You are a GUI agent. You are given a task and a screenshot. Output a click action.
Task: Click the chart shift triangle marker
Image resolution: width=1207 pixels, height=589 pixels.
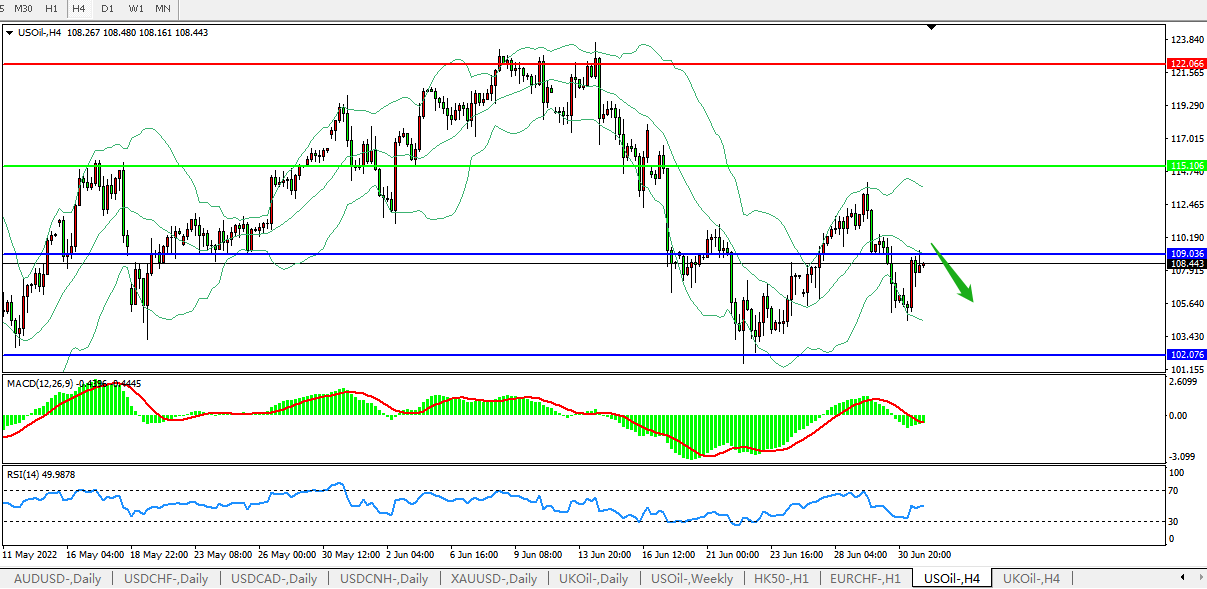tap(932, 28)
